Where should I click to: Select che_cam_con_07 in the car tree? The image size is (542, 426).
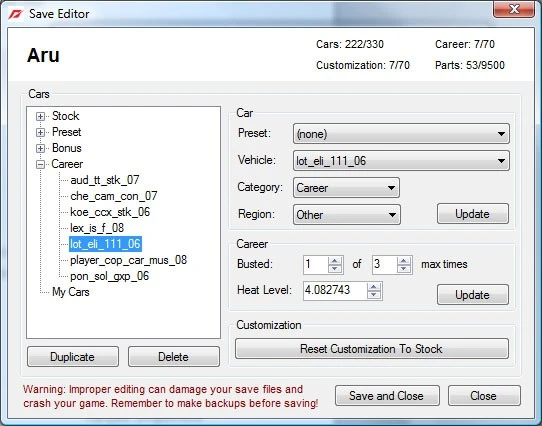click(x=114, y=196)
